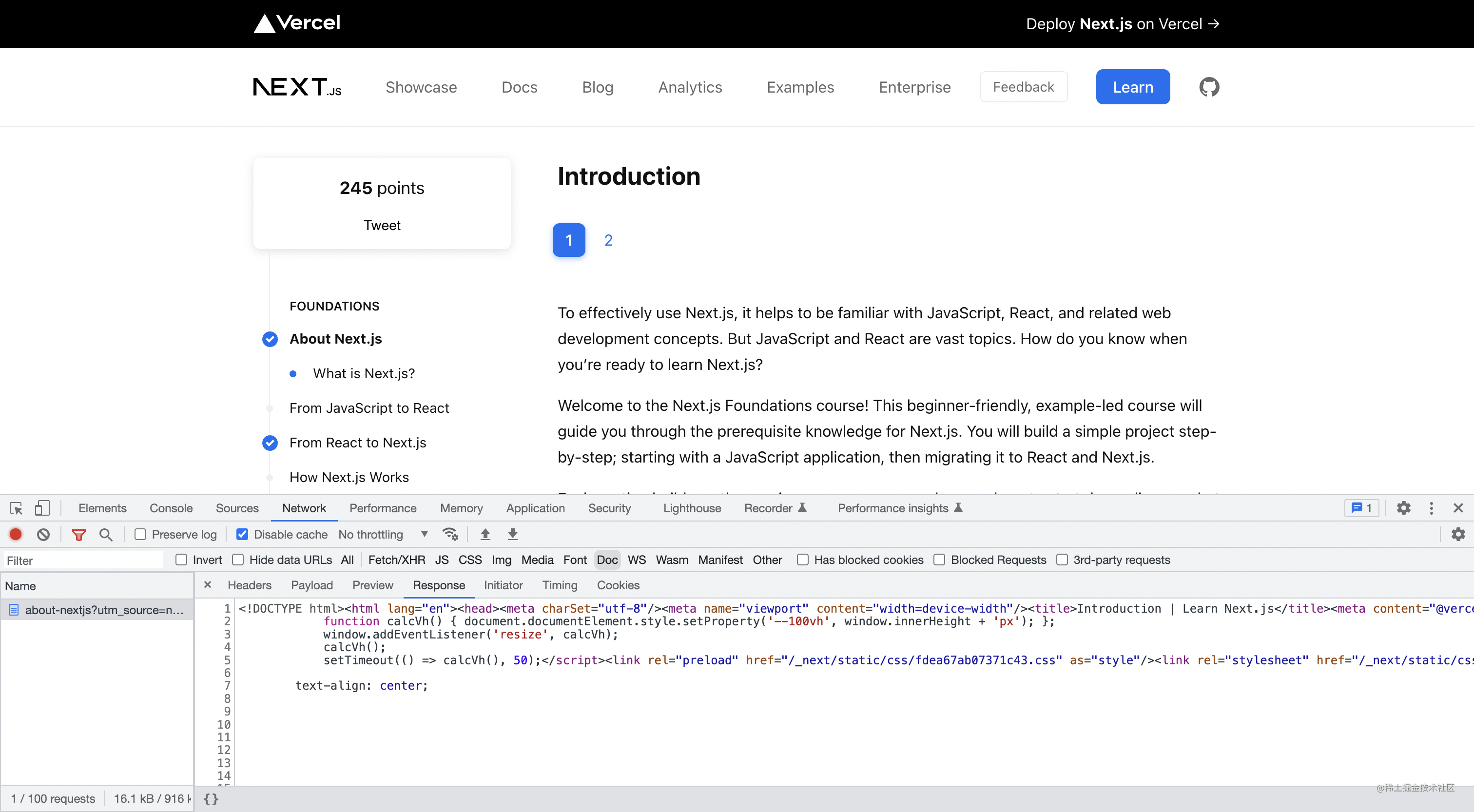Viewport: 1474px width, 812px height.
Task: Open the Docs nav link
Action: [519, 87]
